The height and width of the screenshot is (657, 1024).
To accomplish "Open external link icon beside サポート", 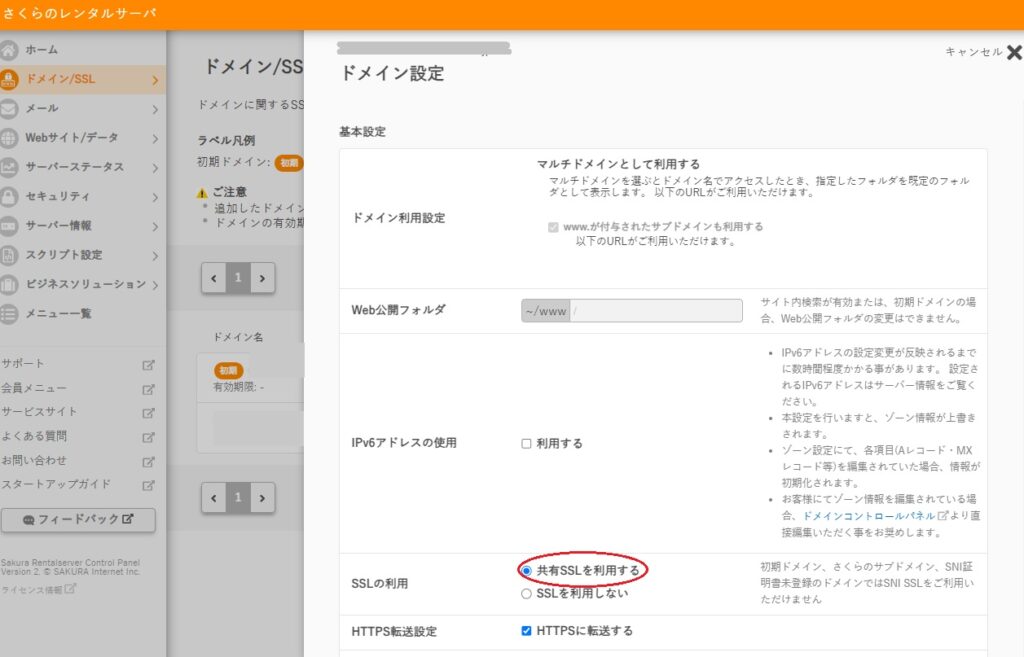I will click(x=148, y=364).
